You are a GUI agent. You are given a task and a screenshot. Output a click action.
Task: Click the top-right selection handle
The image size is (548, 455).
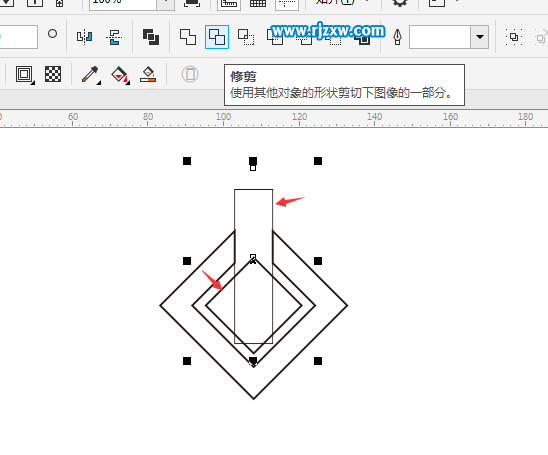click(x=318, y=161)
